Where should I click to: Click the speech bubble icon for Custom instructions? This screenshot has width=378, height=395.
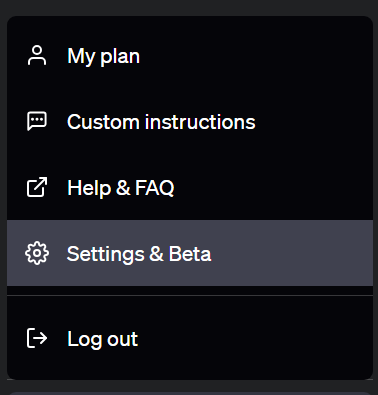(x=37, y=121)
